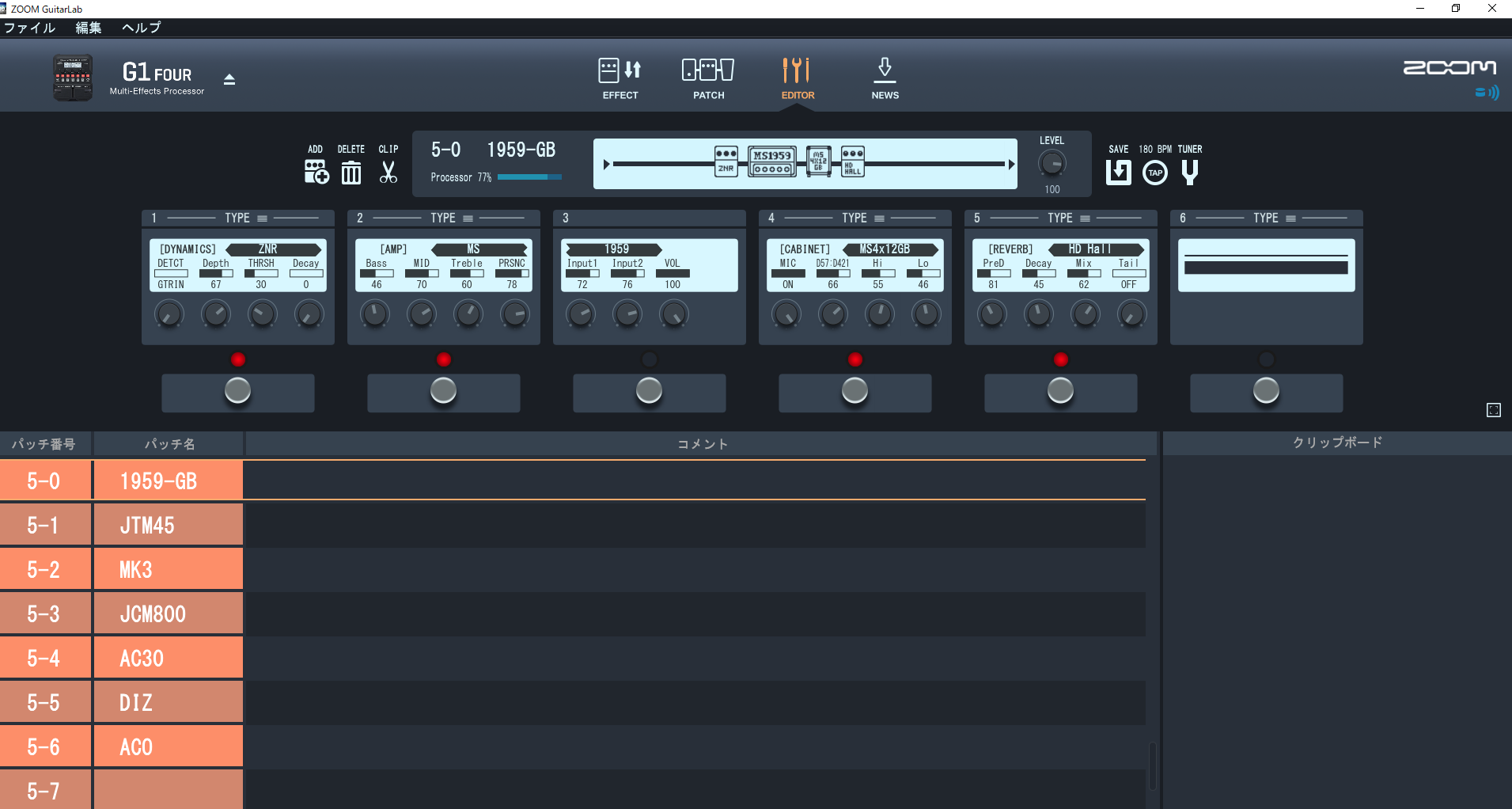Click the パッチ名 column header

click(x=169, y=444)
